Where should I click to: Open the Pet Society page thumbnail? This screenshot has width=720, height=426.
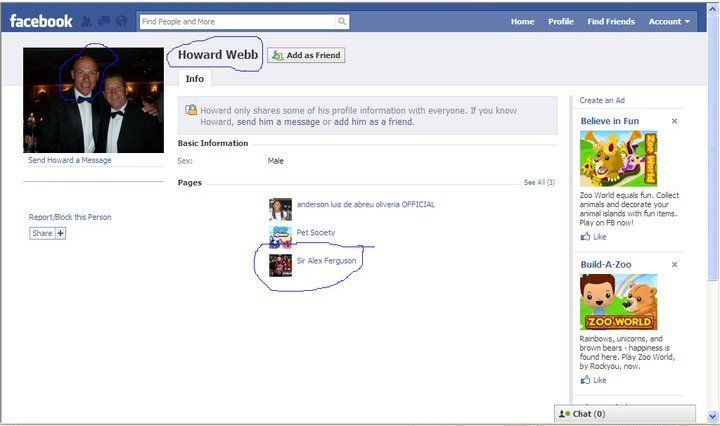click(x=280, y=236)
